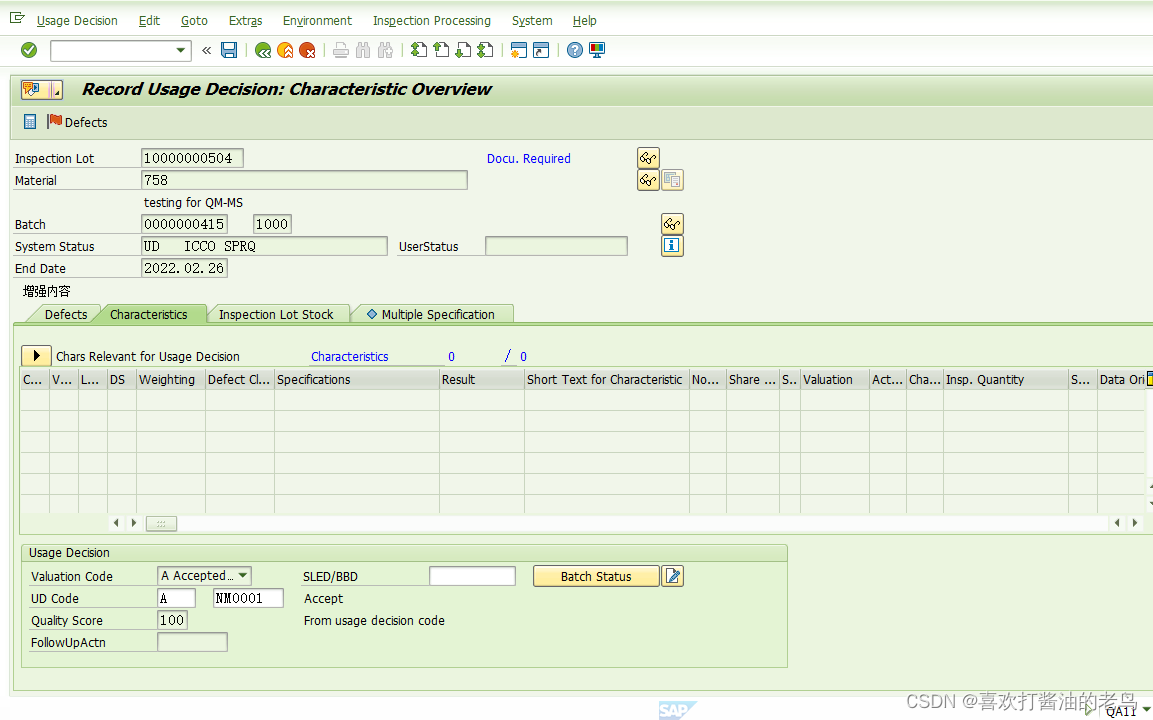Click the Display Inspection Lot glasses icon
Viewport: 1153px width, 720px height.
[647, 158]
